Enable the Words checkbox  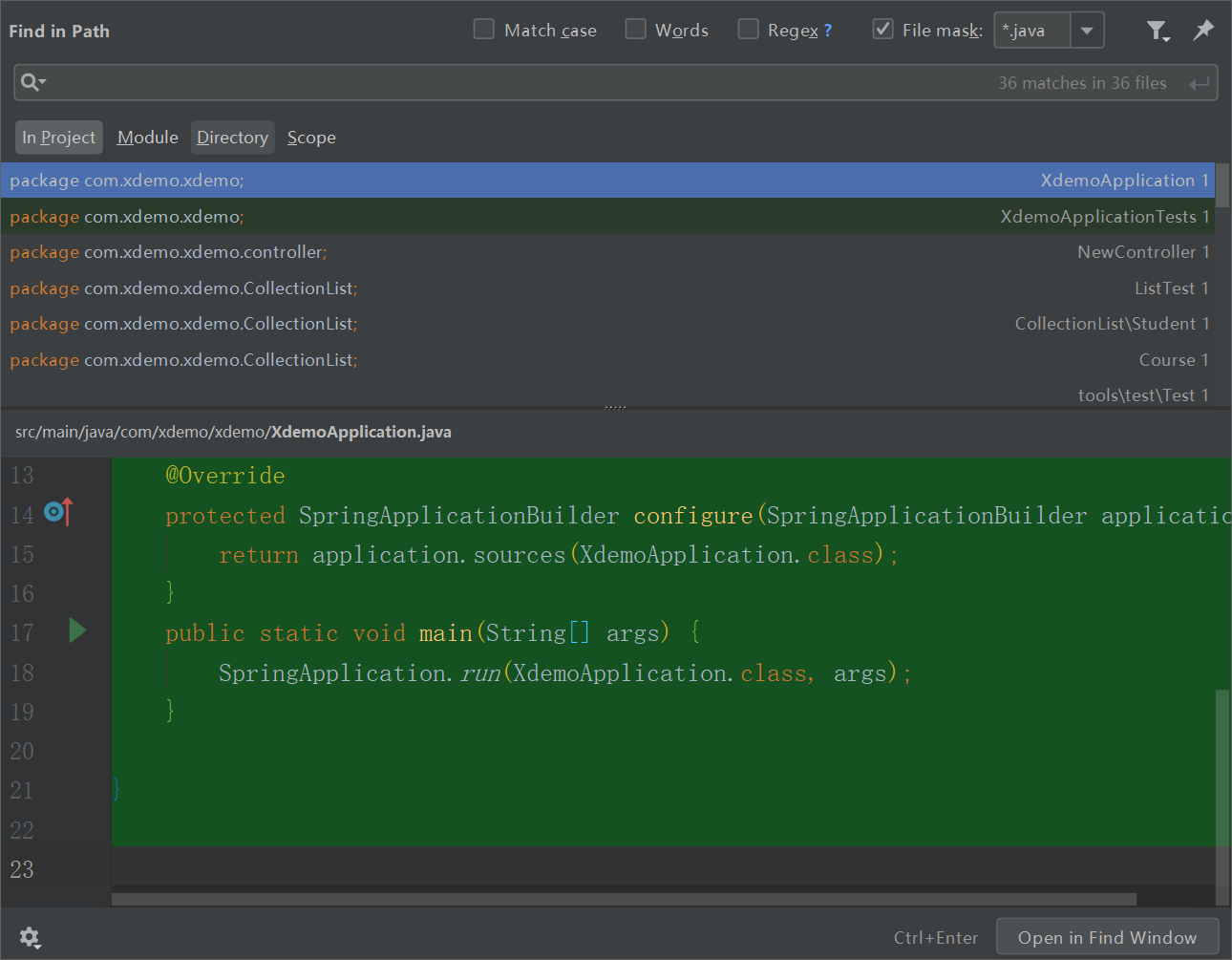(x=636, y=29)
